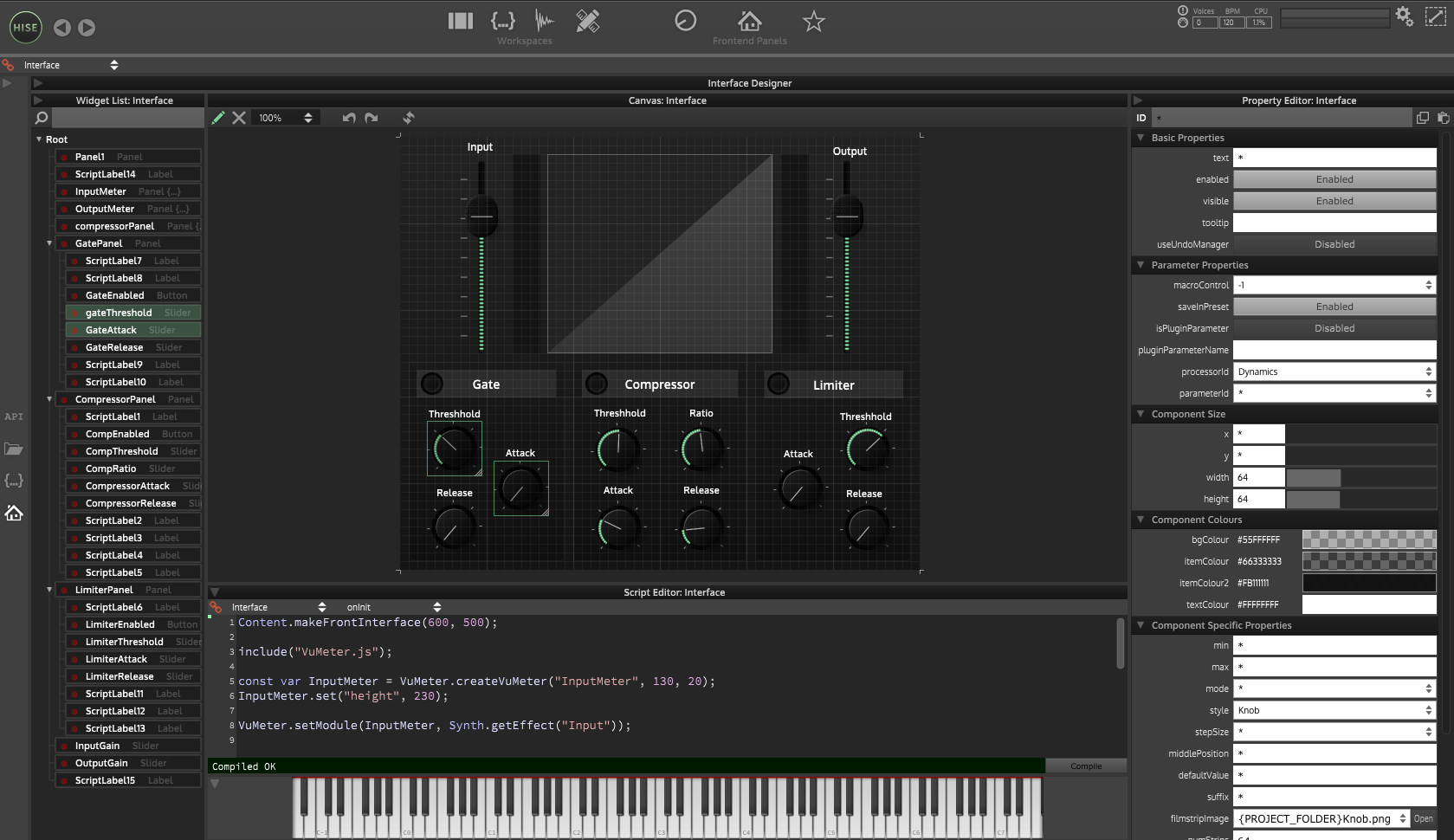1454x840 pixels.
Task: Toggle the Compressor enable button on canvas
Action: pyautogui.click(x=596, y=384)
